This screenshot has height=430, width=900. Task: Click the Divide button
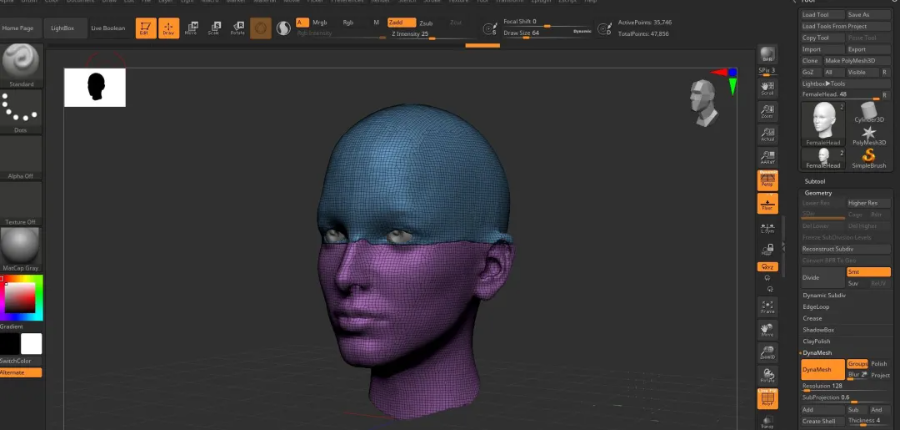click(823, 278)
